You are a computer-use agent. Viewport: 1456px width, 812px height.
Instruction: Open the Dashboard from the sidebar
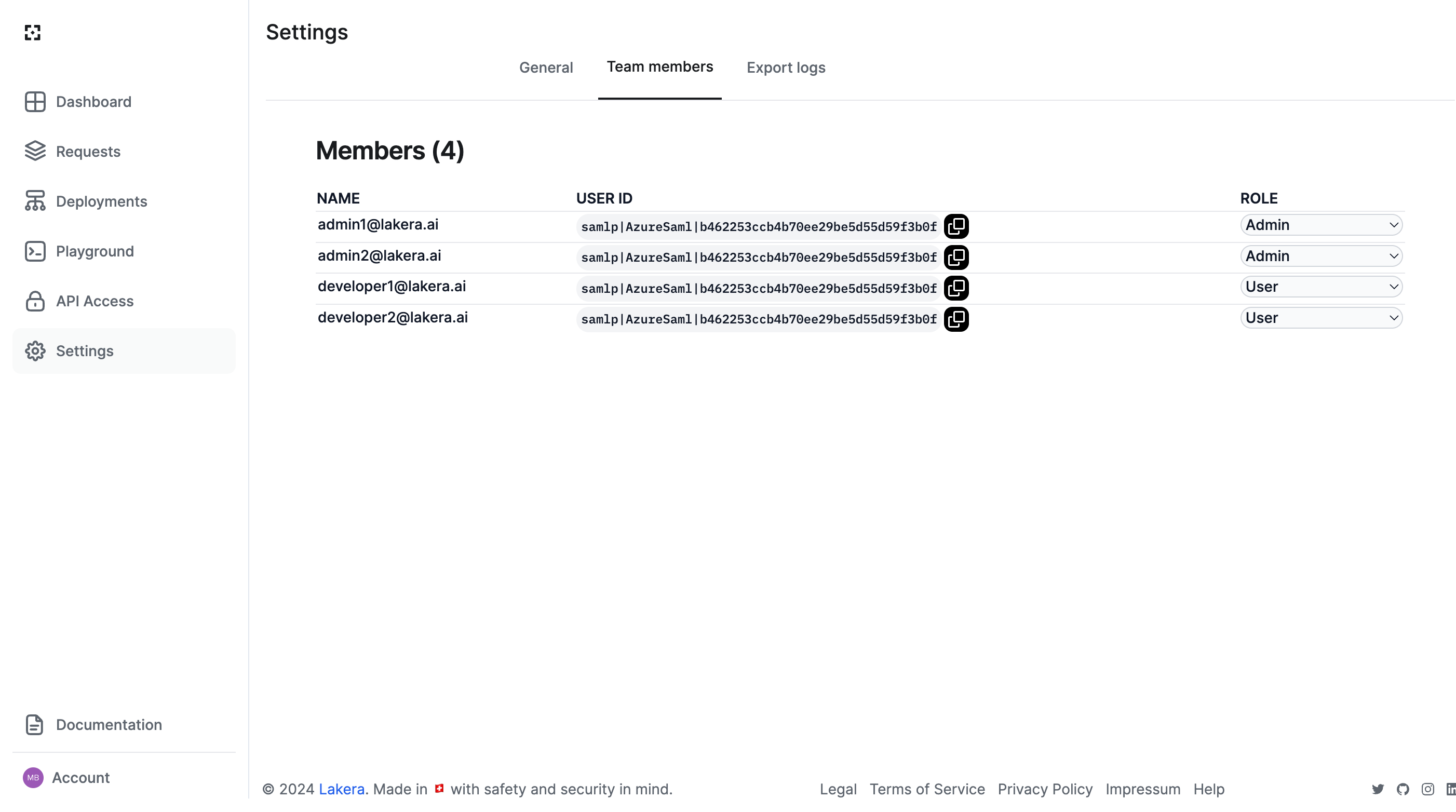tap(93, 102)
